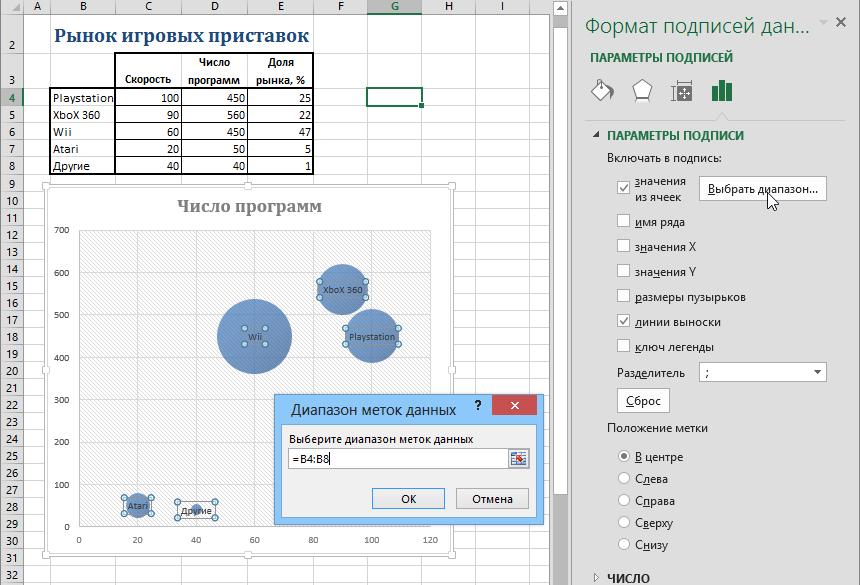Open the pane options dropdown arrow
Viewport: 860px width, 585px height.
coord(823,22)
